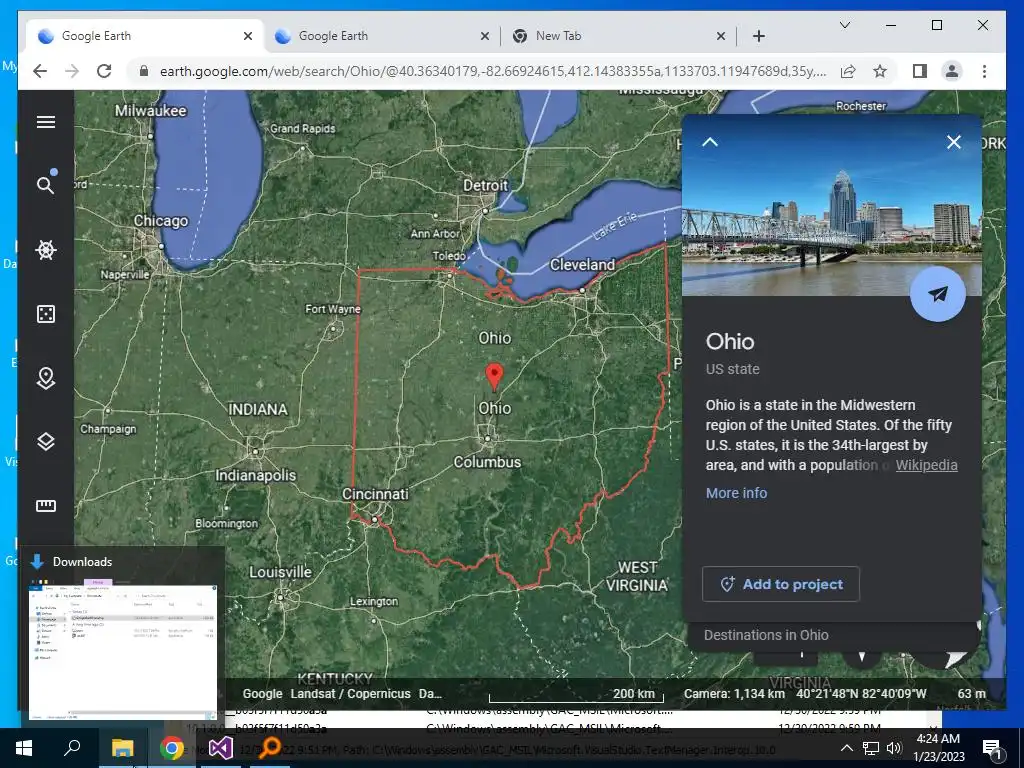Click the Milwaukee label on map
Viewport: 1024px width, 768px height.
(151, 110)
